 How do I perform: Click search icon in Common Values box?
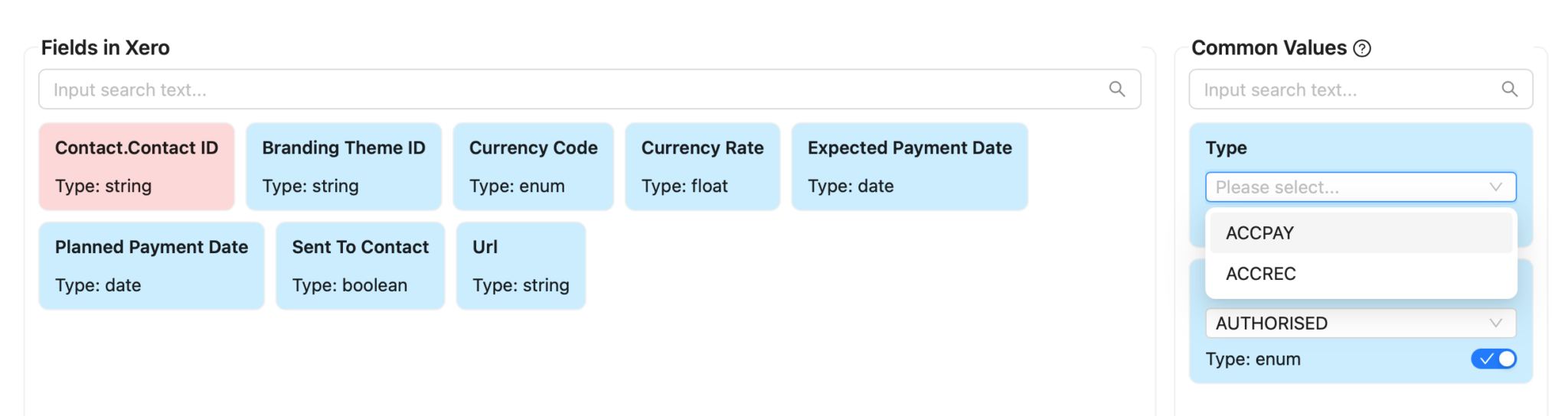tap(1509, 89)
